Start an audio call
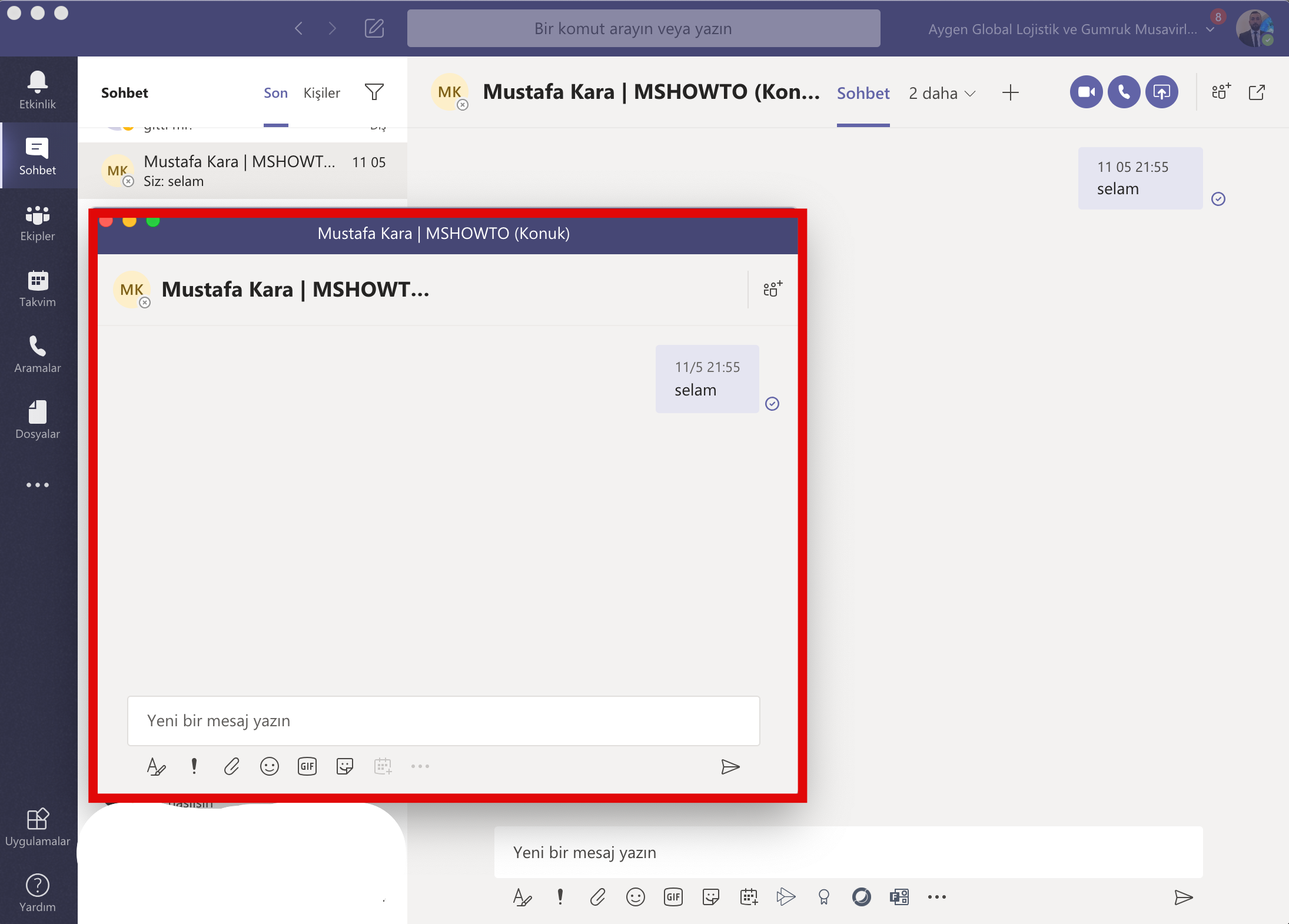Viewport: 1289px width, 924px height. [x=1124, y=92]
